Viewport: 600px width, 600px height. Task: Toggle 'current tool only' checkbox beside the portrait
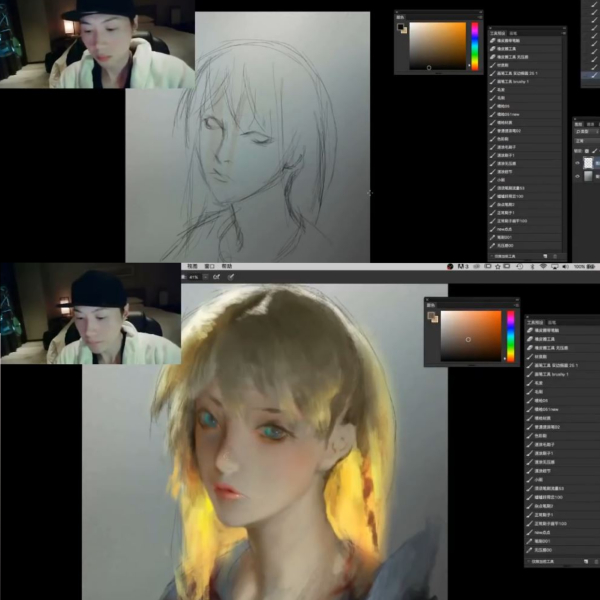click(x=529, y=561)
